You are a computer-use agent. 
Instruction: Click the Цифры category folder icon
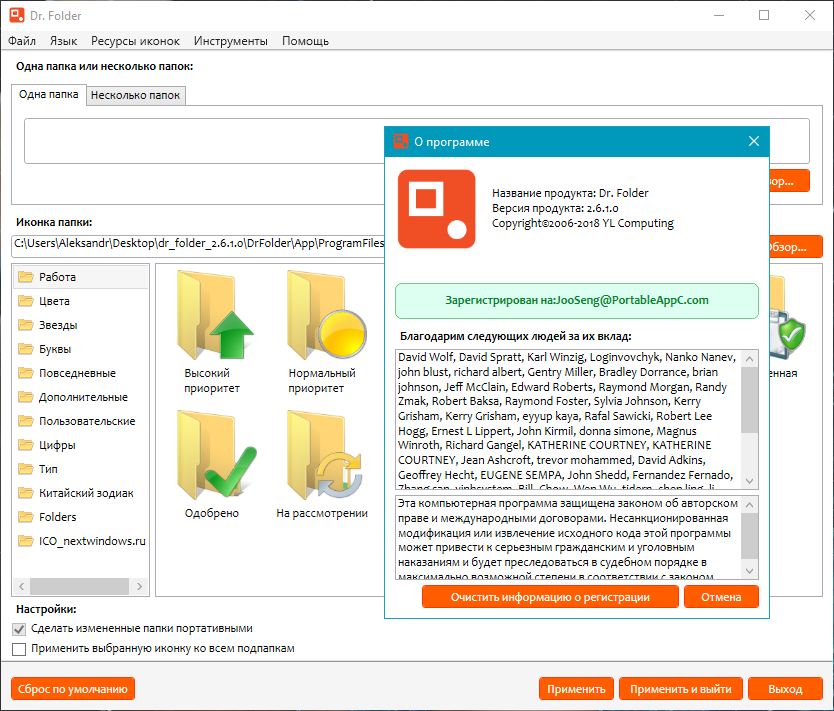(26, 445)
